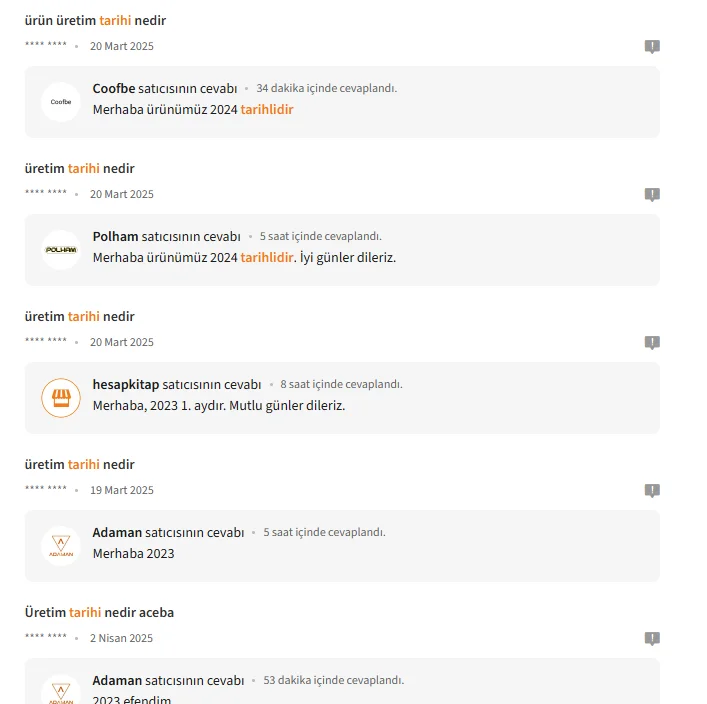Visit the Coofbe seller name link

coord(114,88)
